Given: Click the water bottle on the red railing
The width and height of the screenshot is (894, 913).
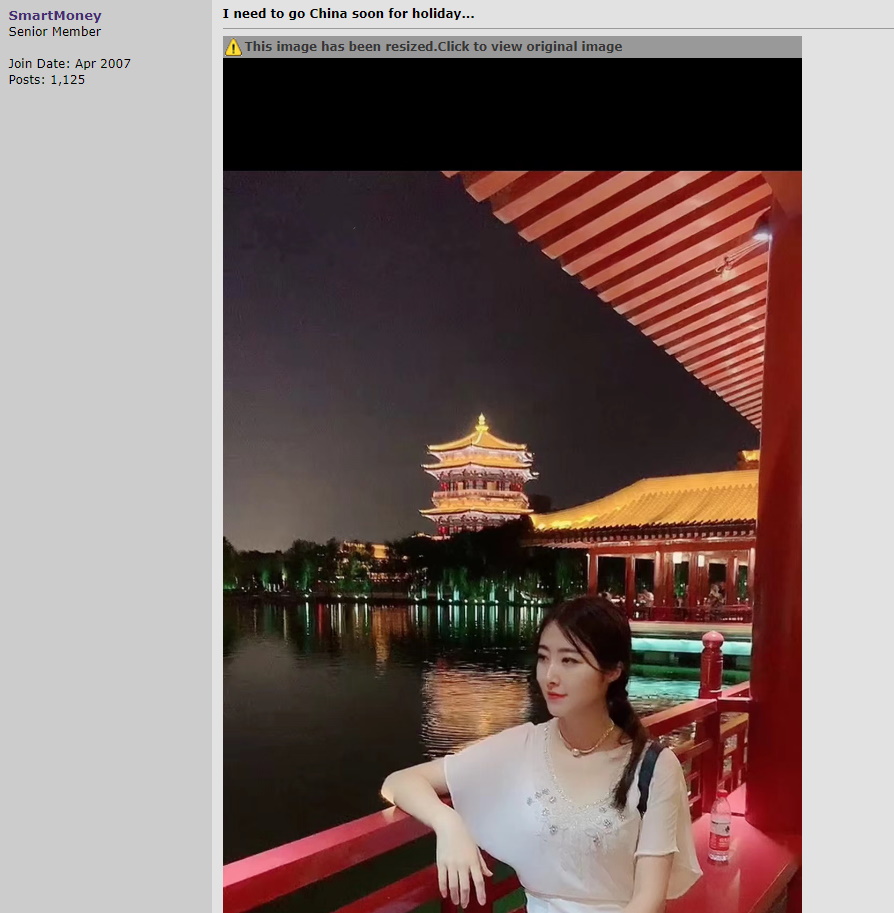Looking at the screenshot, I should point(719,827).
